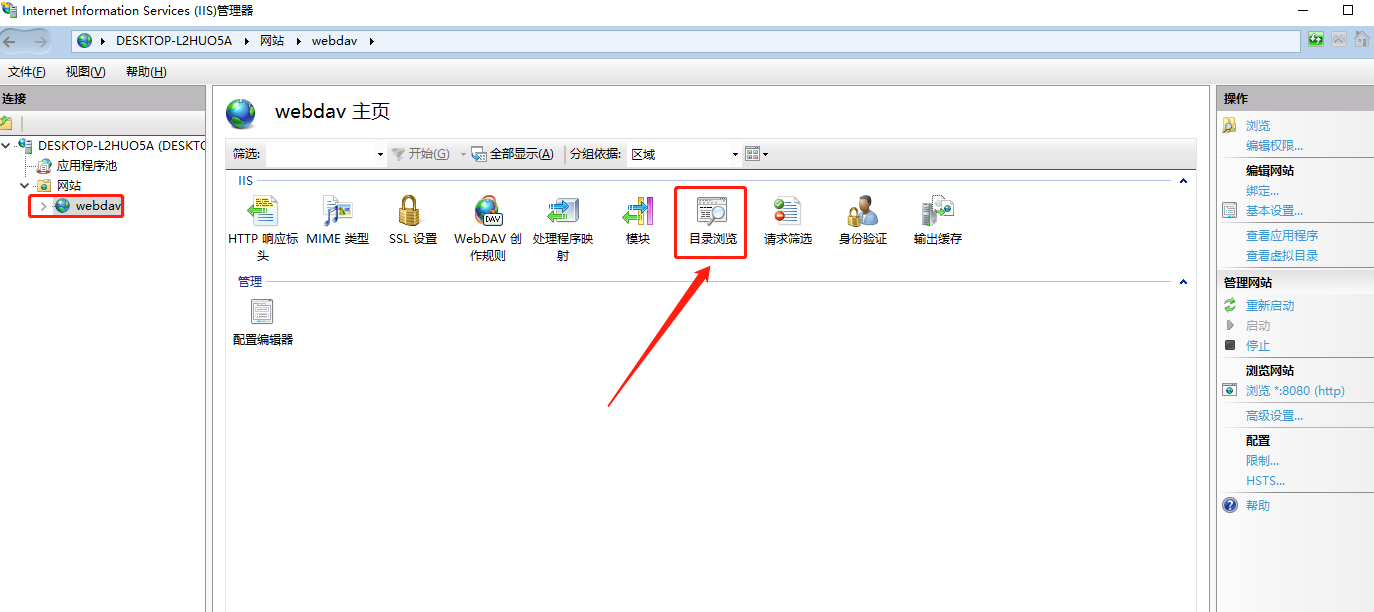The width and height of the screenshot is (1374, 612).
Task: Open the 输出缓存 feature icon
Action: 938,211
